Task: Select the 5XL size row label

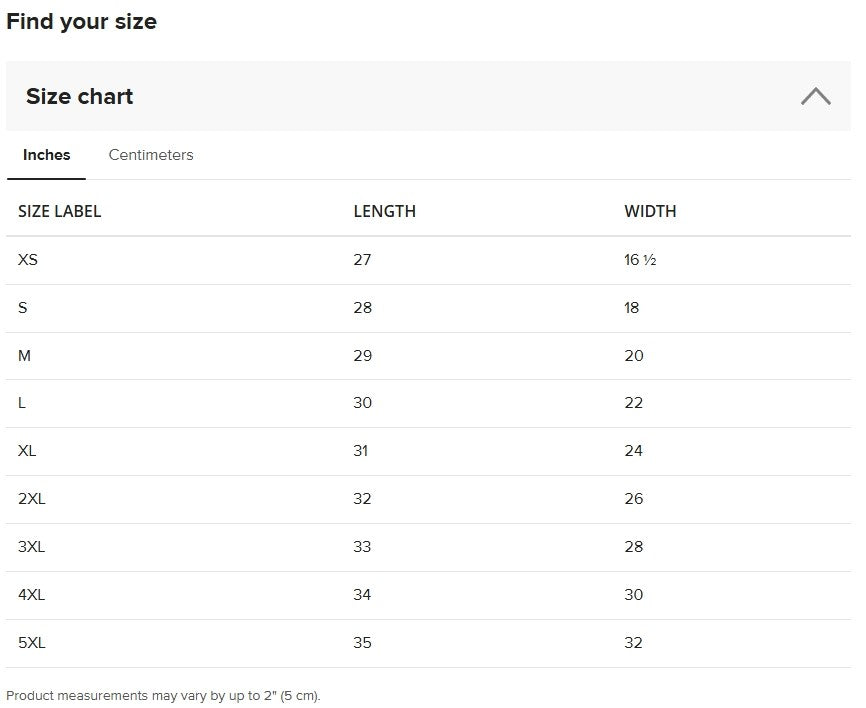Action: click(x=31, y=643)
